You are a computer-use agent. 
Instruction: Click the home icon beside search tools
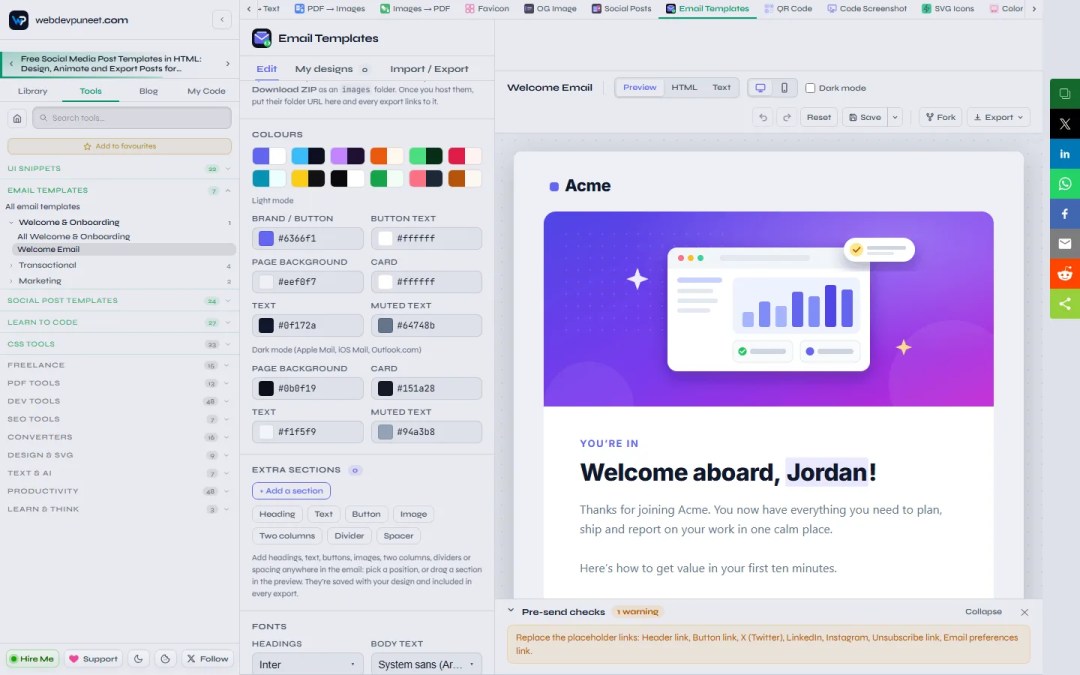click(x=17, y=118)
